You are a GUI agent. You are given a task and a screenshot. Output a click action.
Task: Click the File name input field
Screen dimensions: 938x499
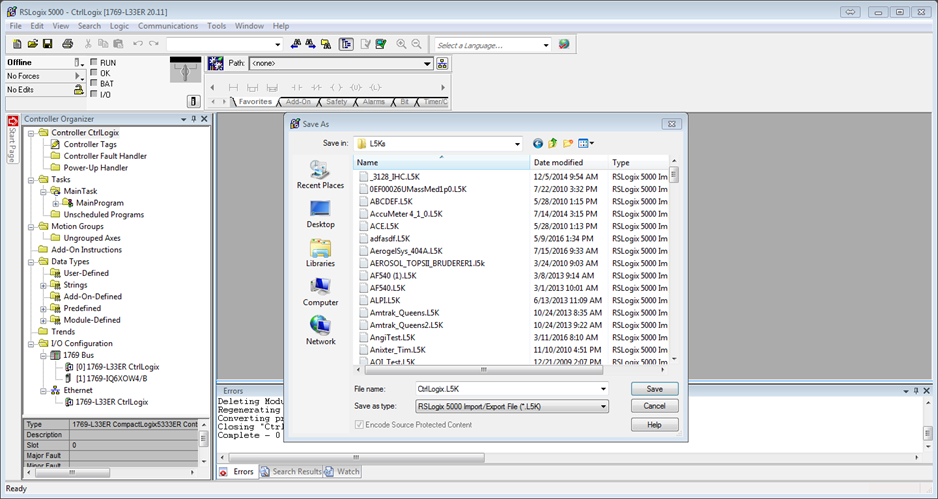pyautogui.click(x=512, y=389)
